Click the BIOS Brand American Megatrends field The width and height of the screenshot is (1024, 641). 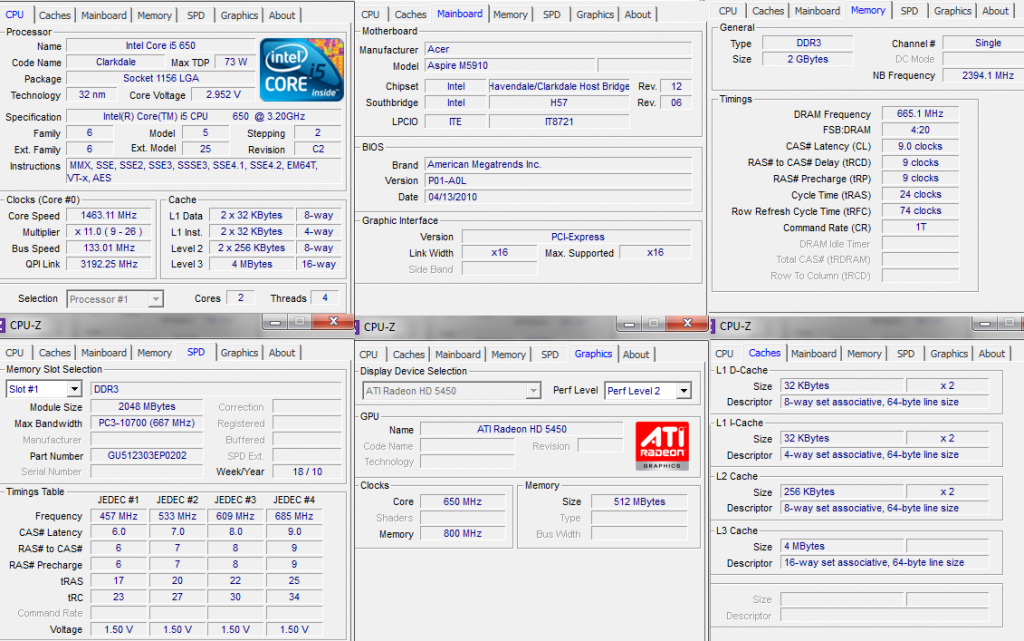coord(556,164)
